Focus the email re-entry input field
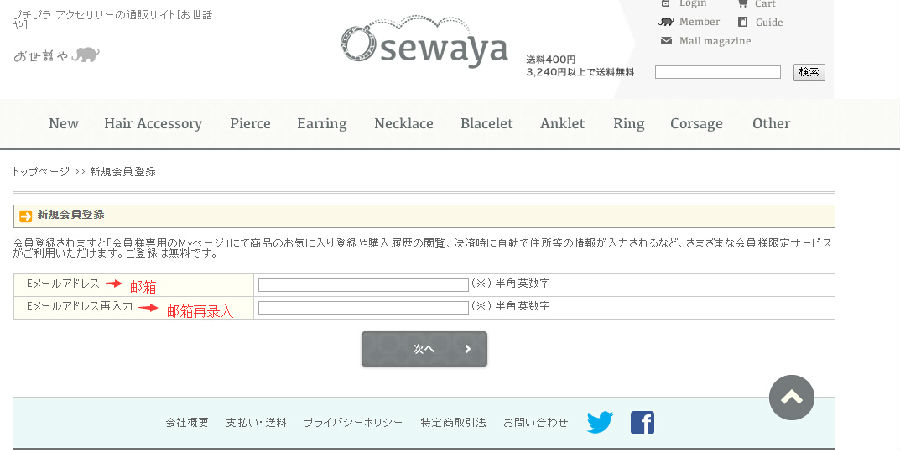The image size is (900, 450). (x=363, y=308)
